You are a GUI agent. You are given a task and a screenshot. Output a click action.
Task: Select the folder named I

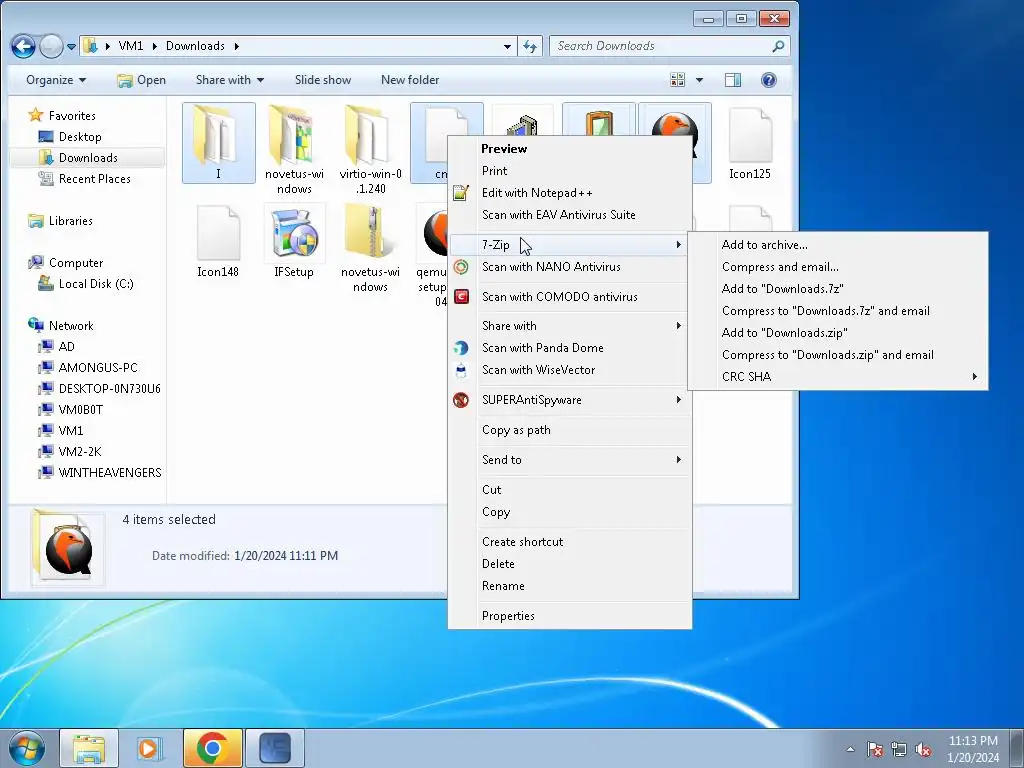pyautogui.click(x=218, y=143)
